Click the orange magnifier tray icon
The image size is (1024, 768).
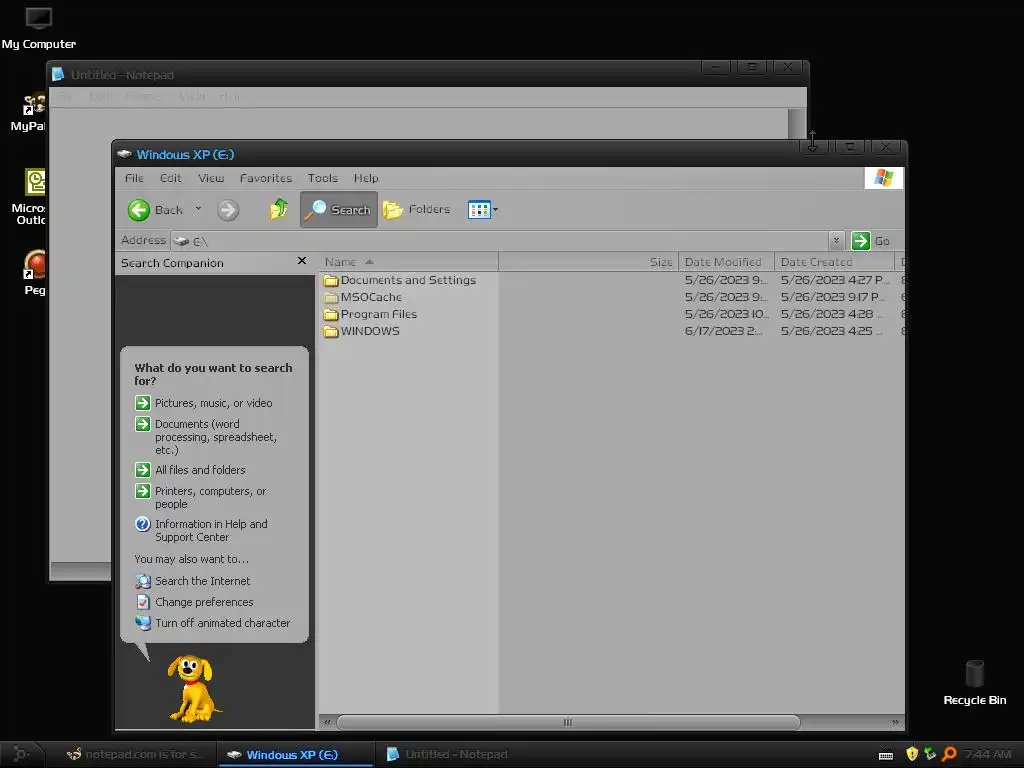[950, 754]
